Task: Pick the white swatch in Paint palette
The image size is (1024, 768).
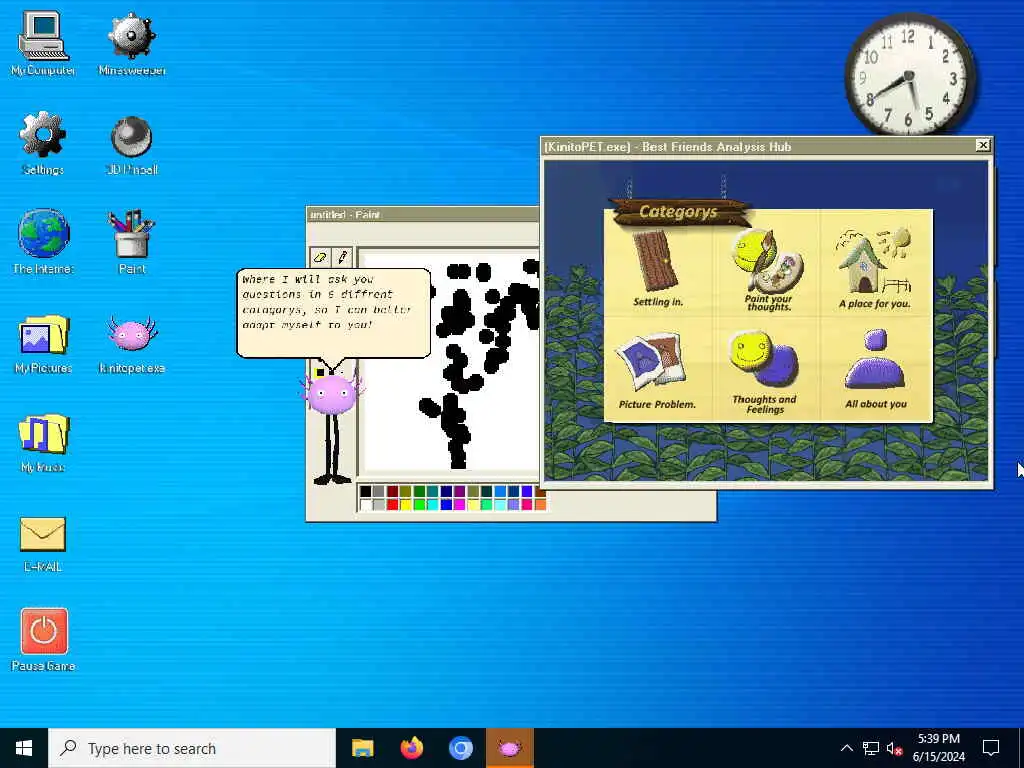Action: (x=366, y=505)
